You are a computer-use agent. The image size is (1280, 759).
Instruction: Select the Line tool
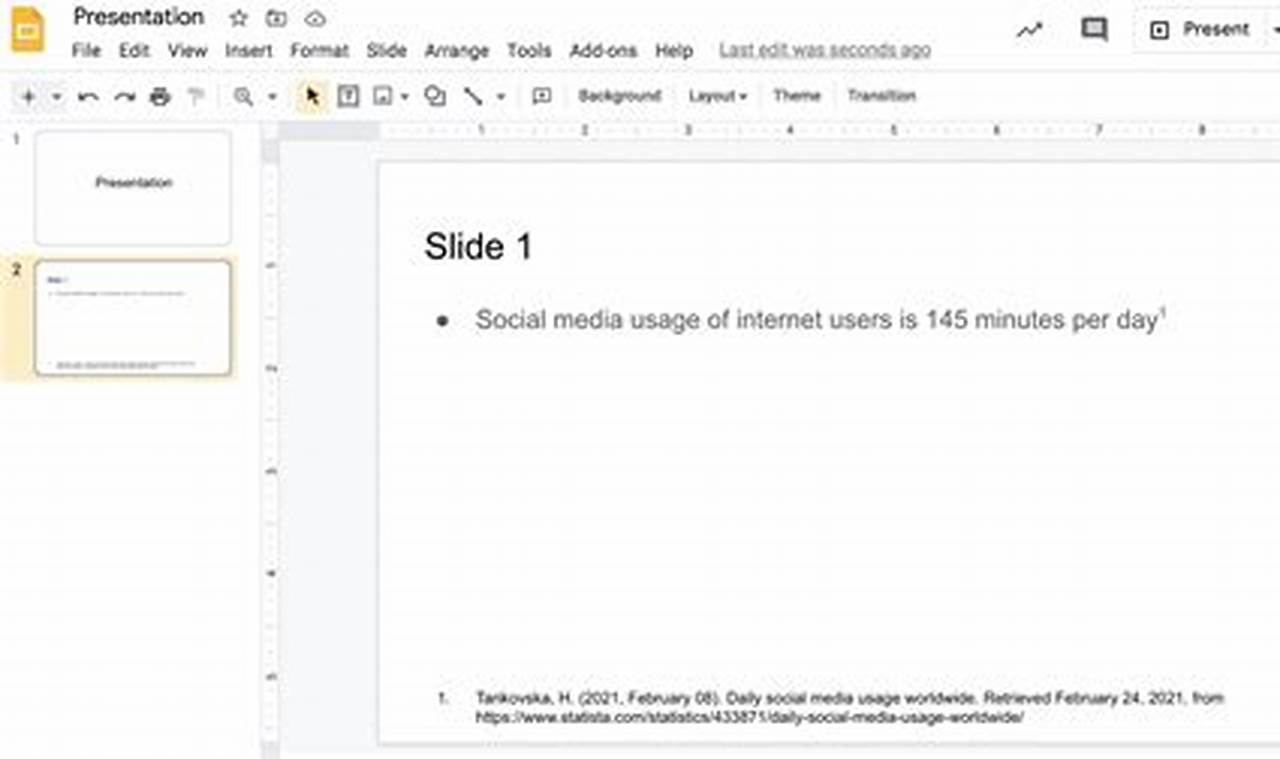tap(471, 96)
